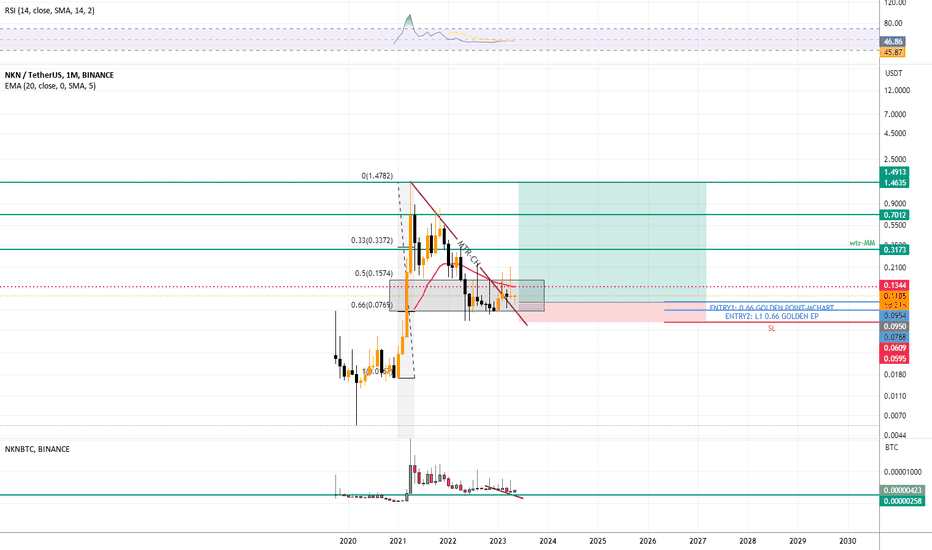Click the 0.2100 tick on price scale
932x550 pixels.
tap(897, 268)
